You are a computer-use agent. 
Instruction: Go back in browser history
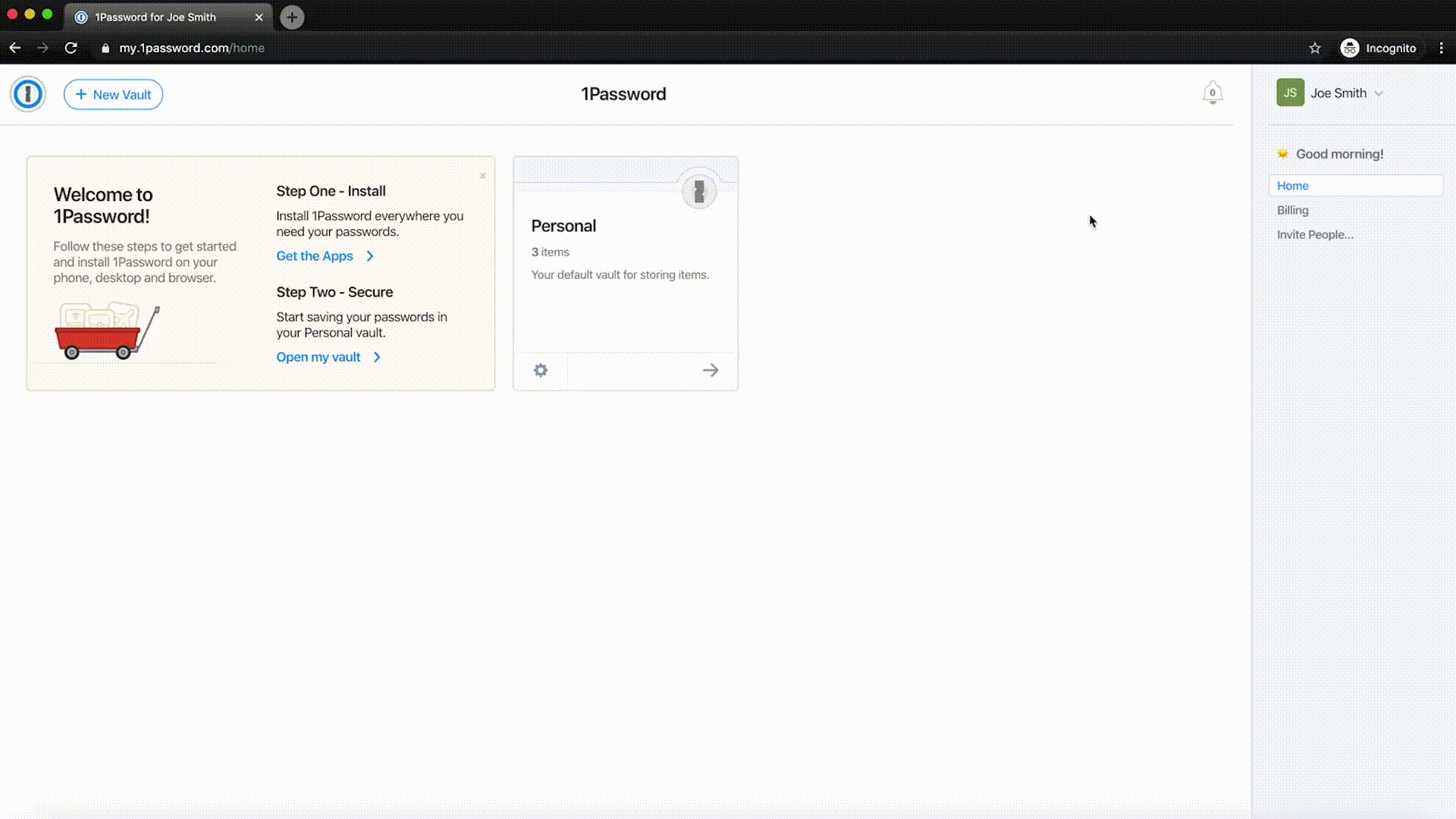click(15, 48)
